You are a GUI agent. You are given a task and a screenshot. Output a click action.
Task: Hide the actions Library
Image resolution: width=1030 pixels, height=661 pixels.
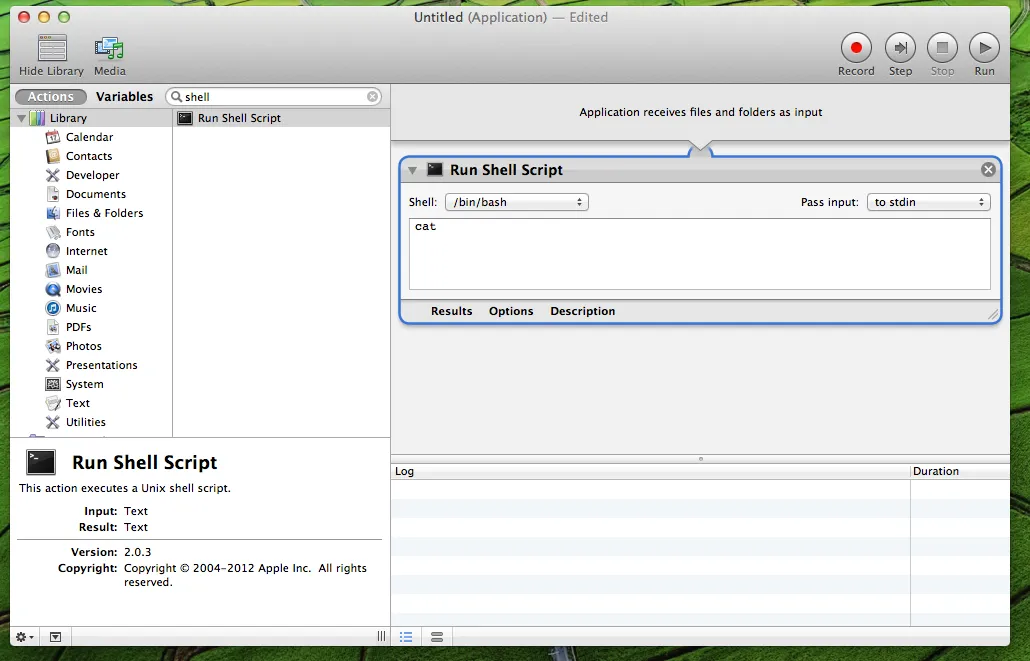tap(51, 47)
